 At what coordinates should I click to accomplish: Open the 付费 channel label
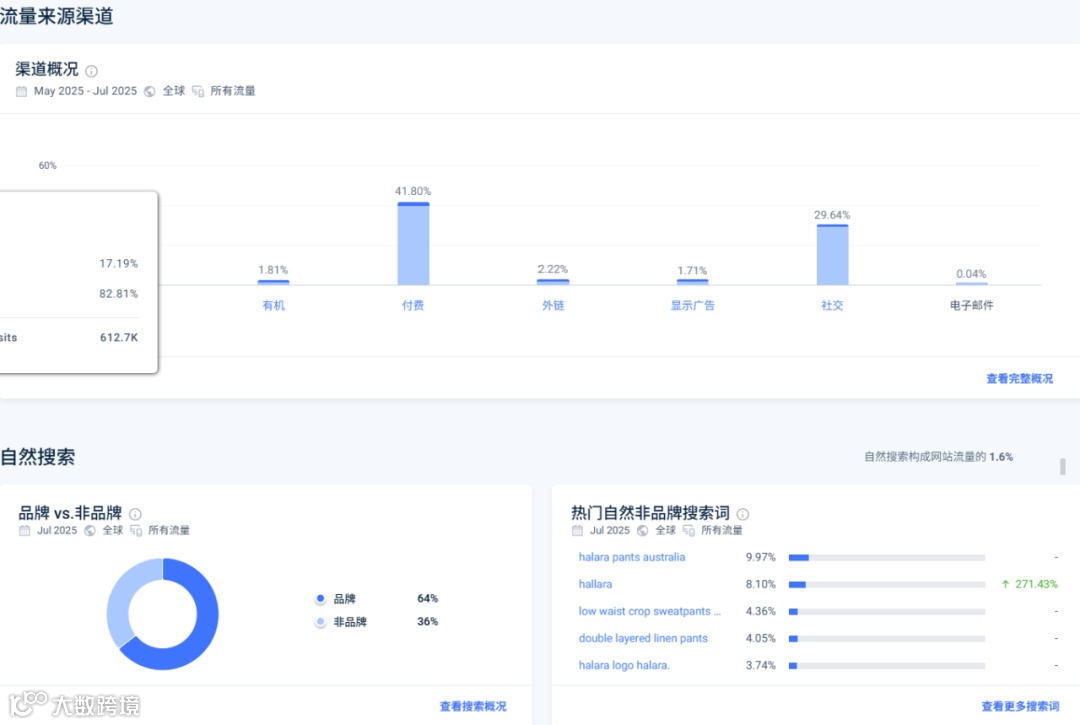pos(413,305)
